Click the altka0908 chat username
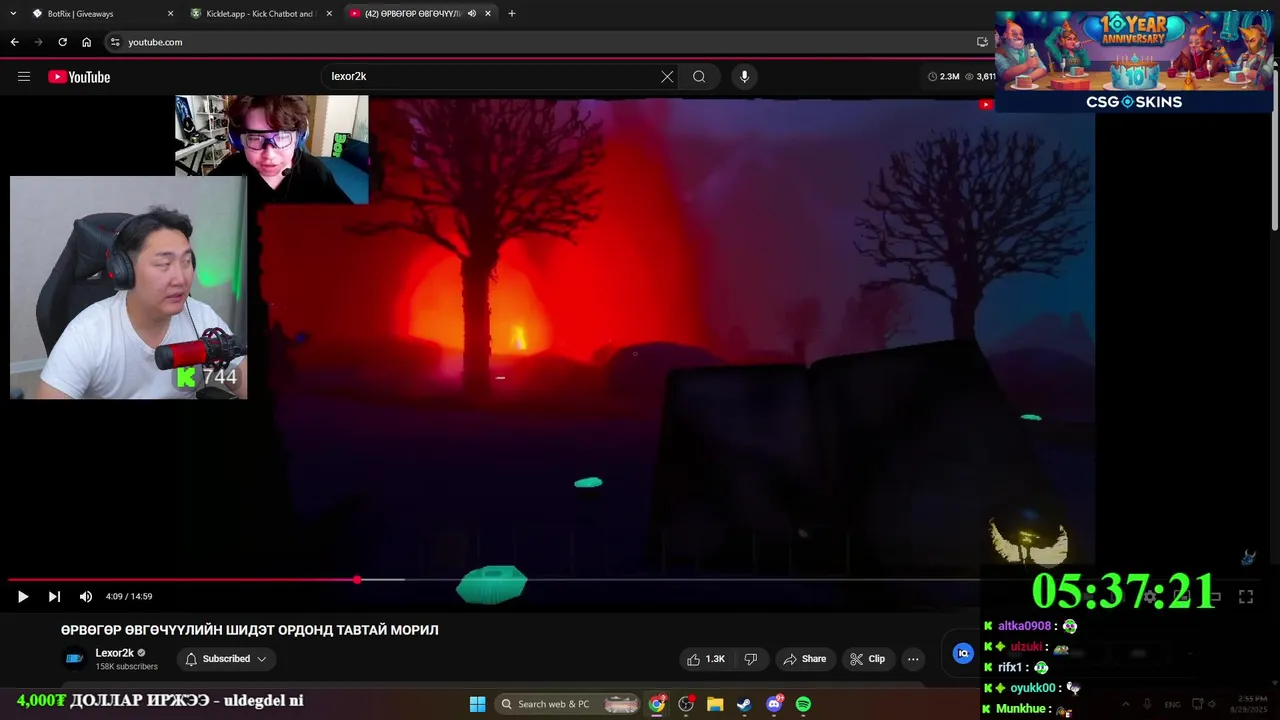The image size is (1280, 720). tap(1024, 626)
